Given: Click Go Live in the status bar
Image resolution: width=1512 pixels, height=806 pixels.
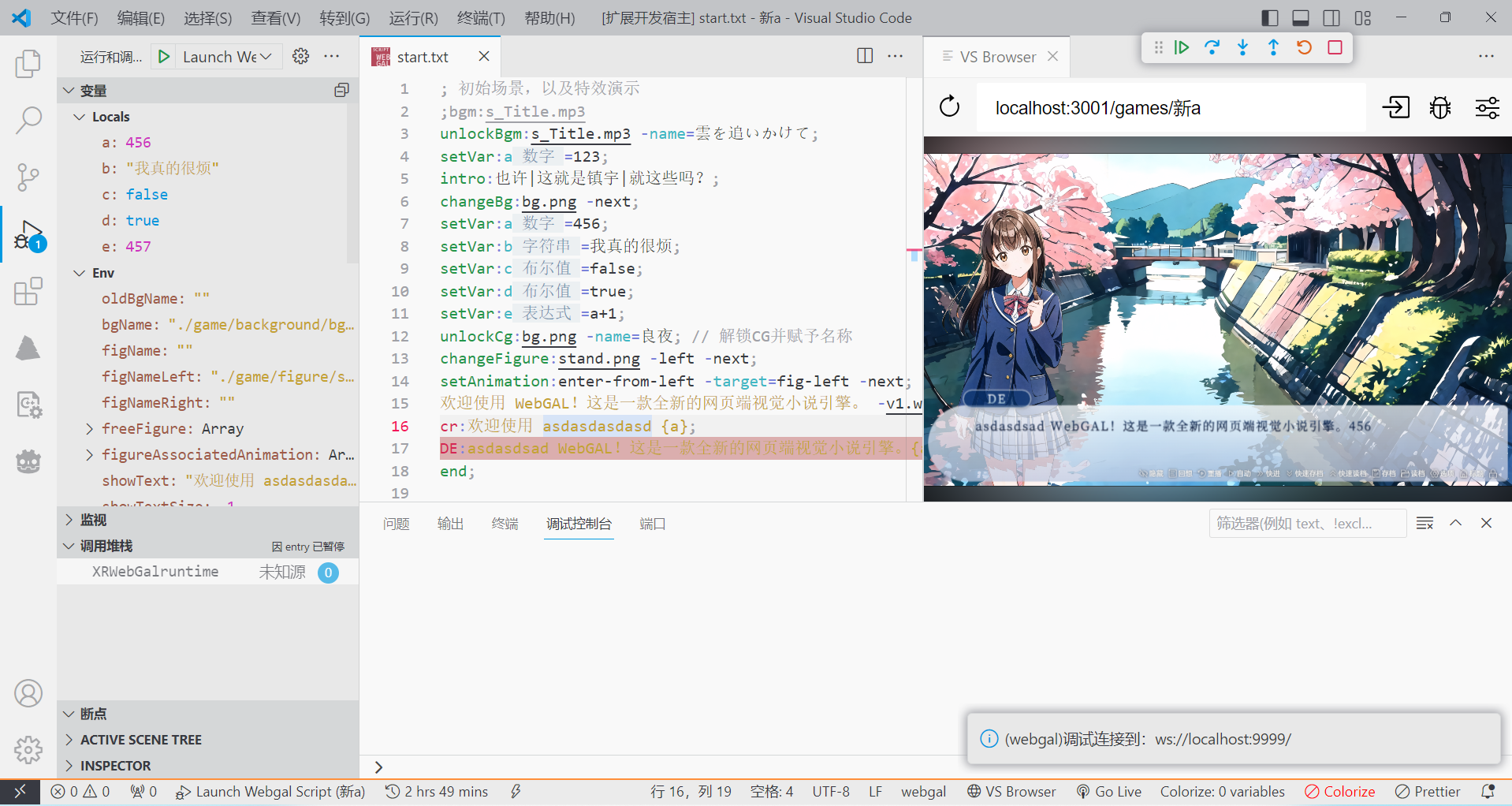Looking at the screenshot, I should (x=1109, y=792).
